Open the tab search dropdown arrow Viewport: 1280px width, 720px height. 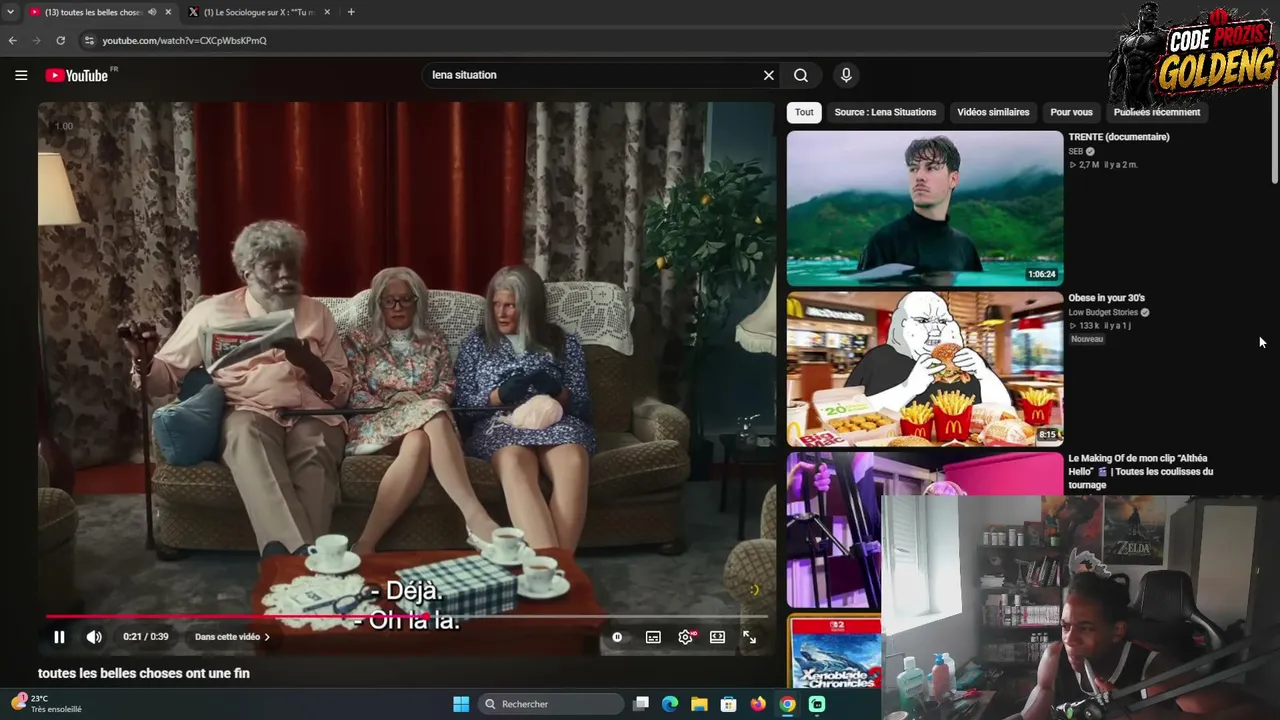[10, 12]
